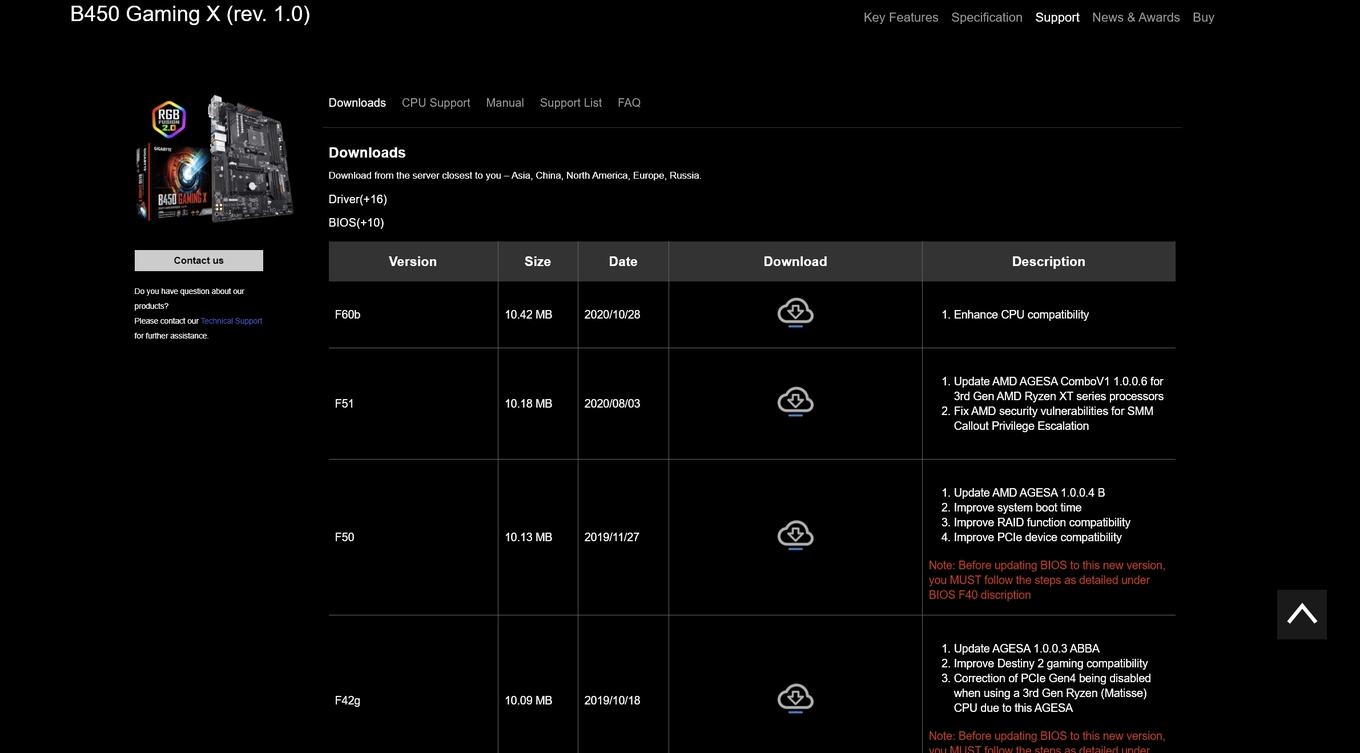The image size is (1360, 753).
Task: Open the Support List tab
Action: pos(571,103)
